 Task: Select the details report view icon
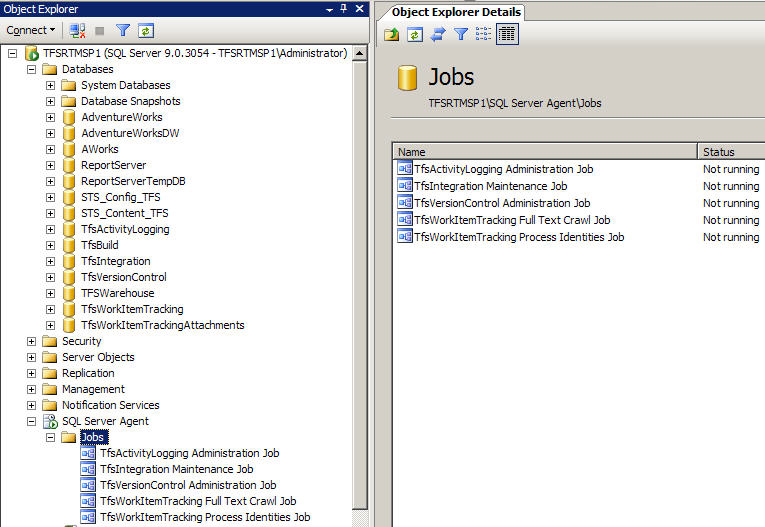click(507, 34)
